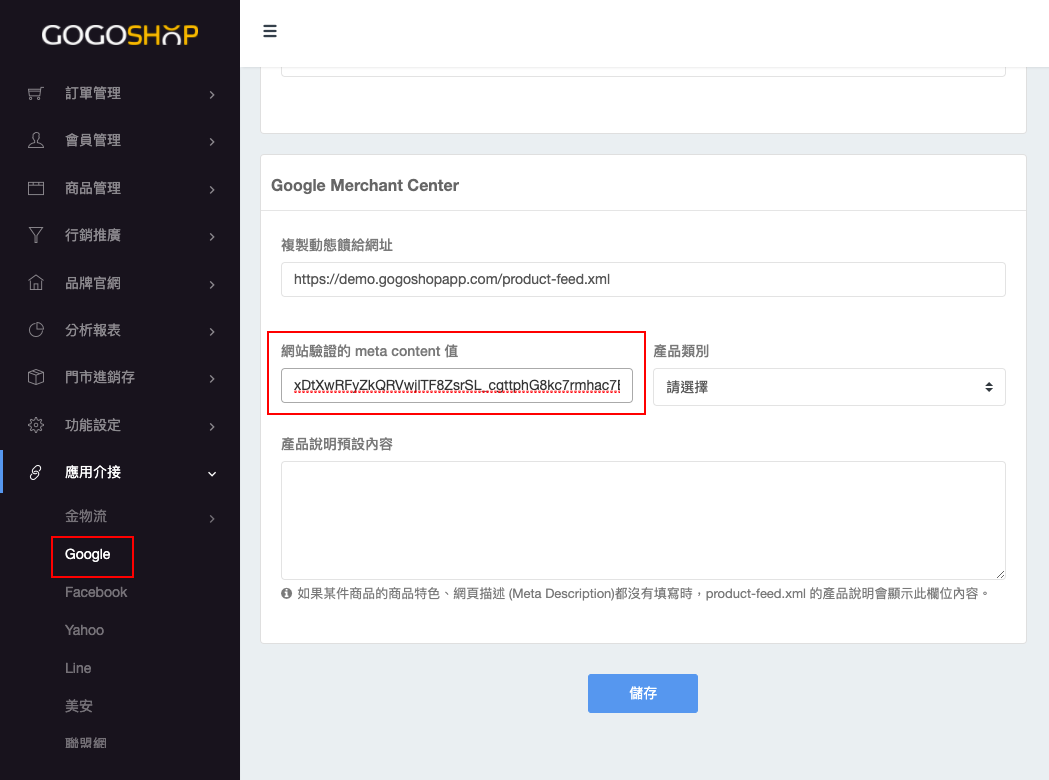This screenshot has width=1049, height=780.
Task: Click the pie chart icon for 分析報表
Action: coord(36,330)
